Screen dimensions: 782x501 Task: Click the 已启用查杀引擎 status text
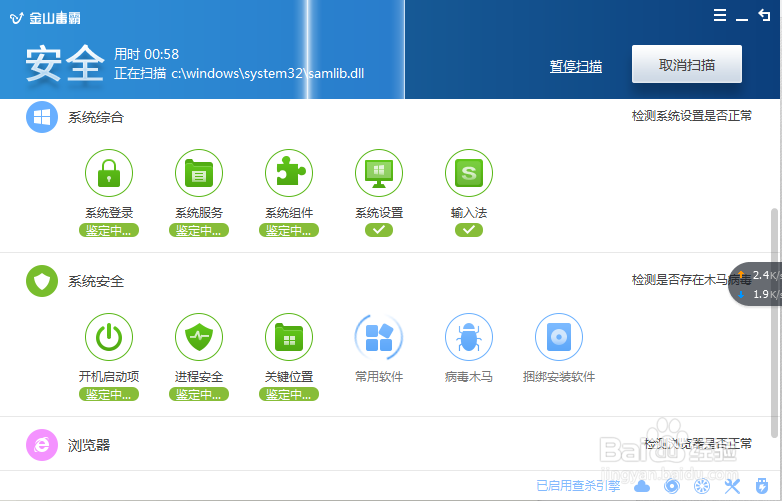coord(578,486)
